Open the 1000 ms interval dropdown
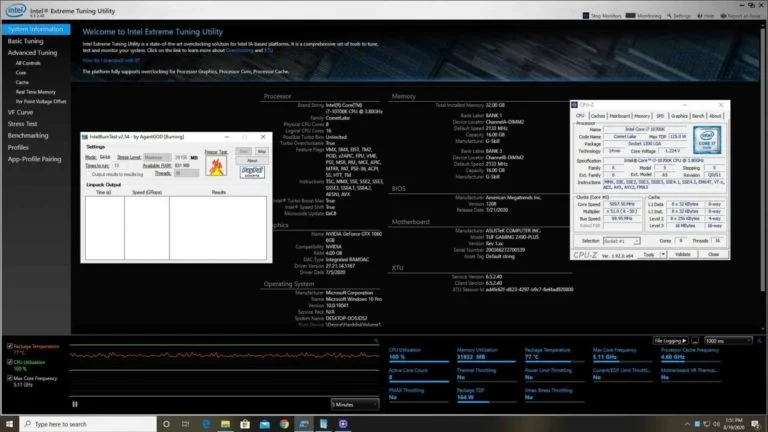This screenshot has width=768, height=432. [x=728, y=340]
